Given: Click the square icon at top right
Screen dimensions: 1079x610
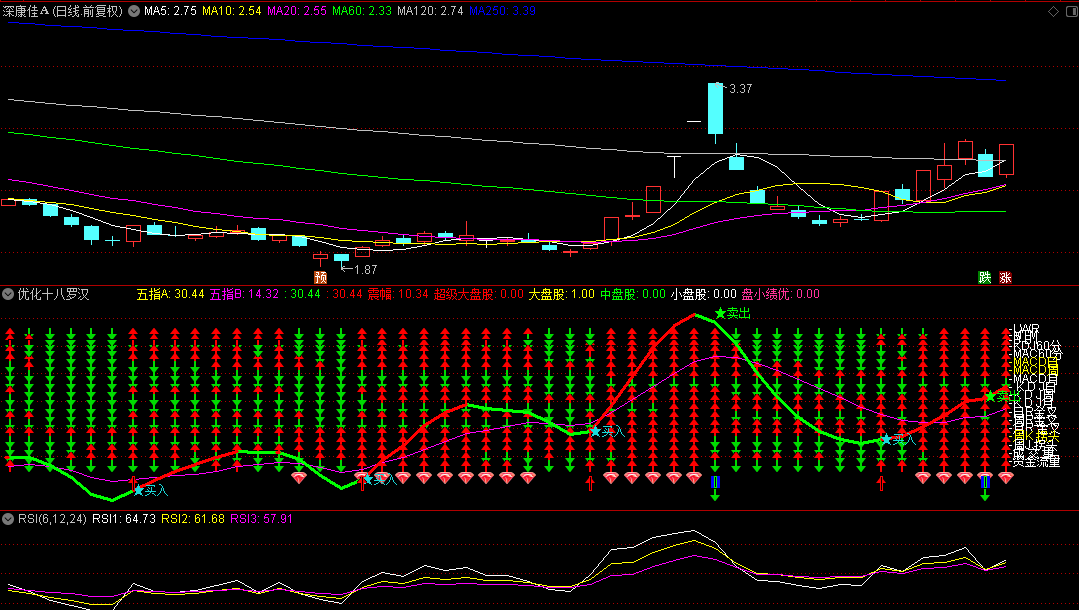Looking at the screenshot, I should 1070,11.
